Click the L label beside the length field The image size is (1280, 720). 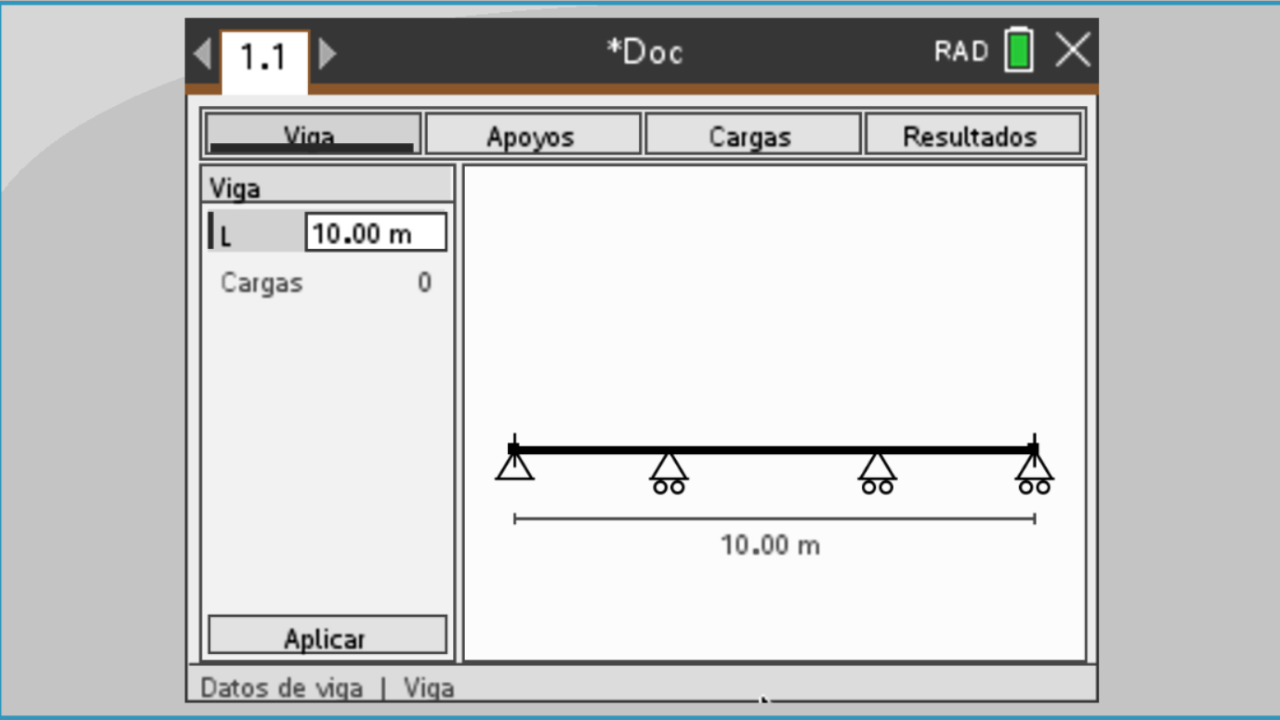point(226,236)
